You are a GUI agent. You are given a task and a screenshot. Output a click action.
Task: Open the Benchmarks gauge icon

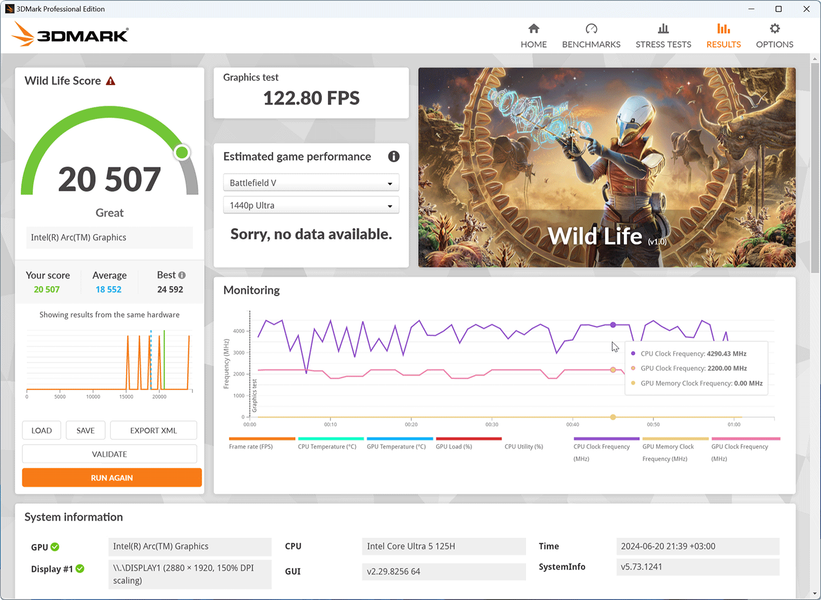coord(591,28)
